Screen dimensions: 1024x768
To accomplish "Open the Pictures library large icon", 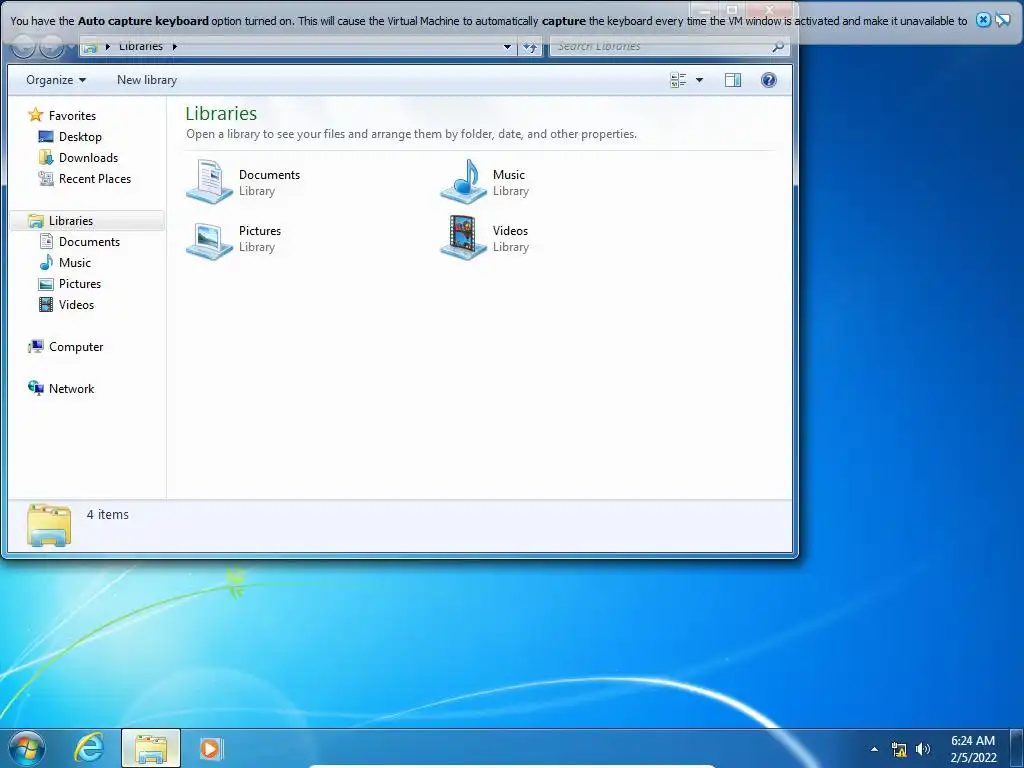I will (x=209, y=239).
